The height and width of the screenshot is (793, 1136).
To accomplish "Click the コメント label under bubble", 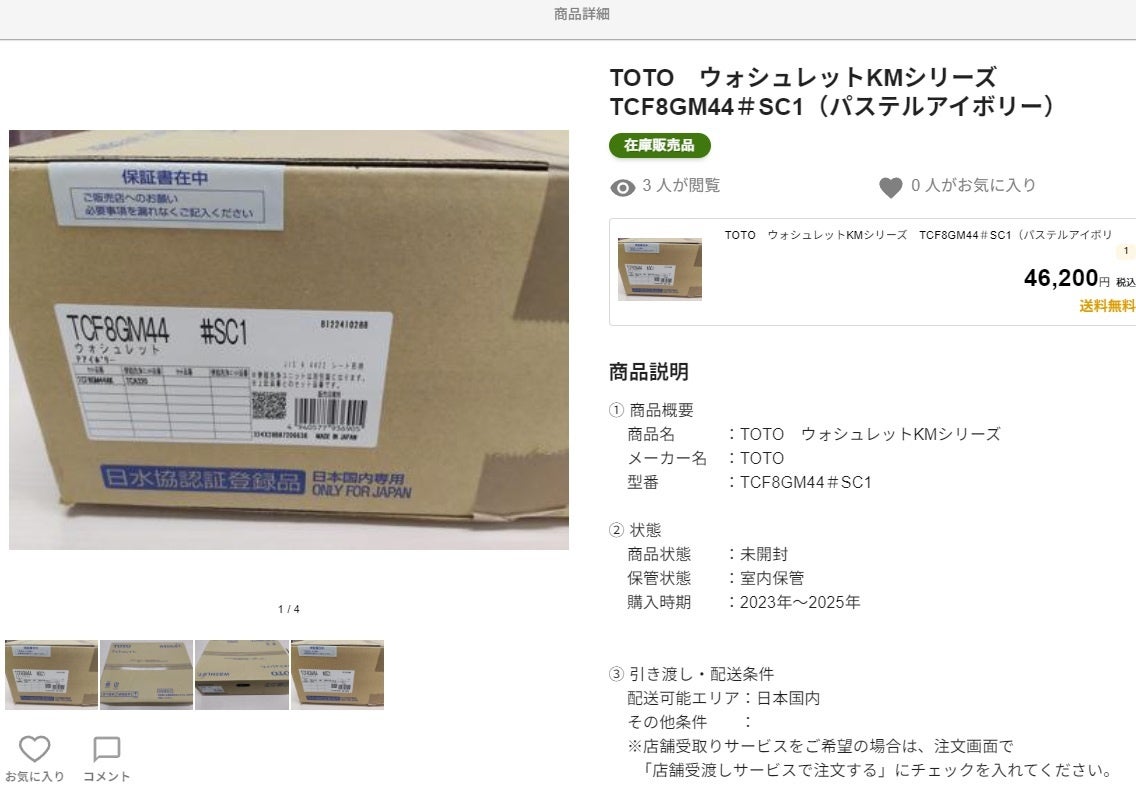I will (106, 776).
